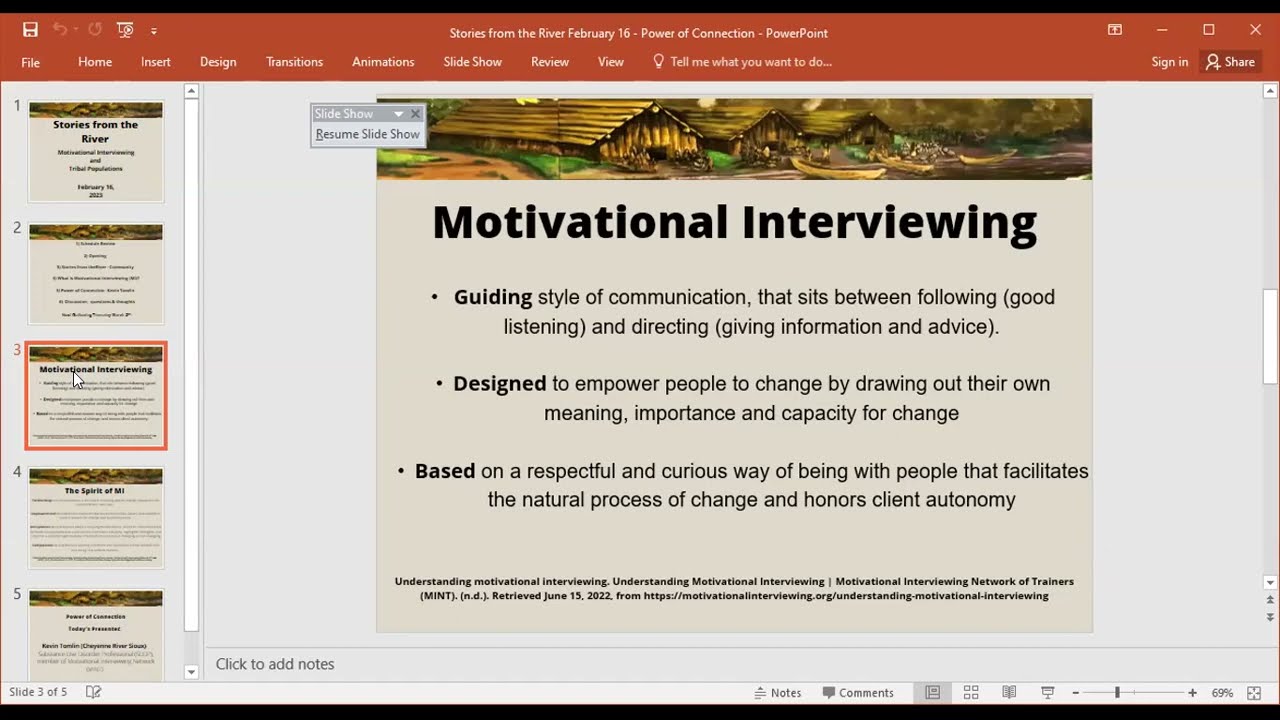Switch to Slide Sorter view icon

[971, 692]
